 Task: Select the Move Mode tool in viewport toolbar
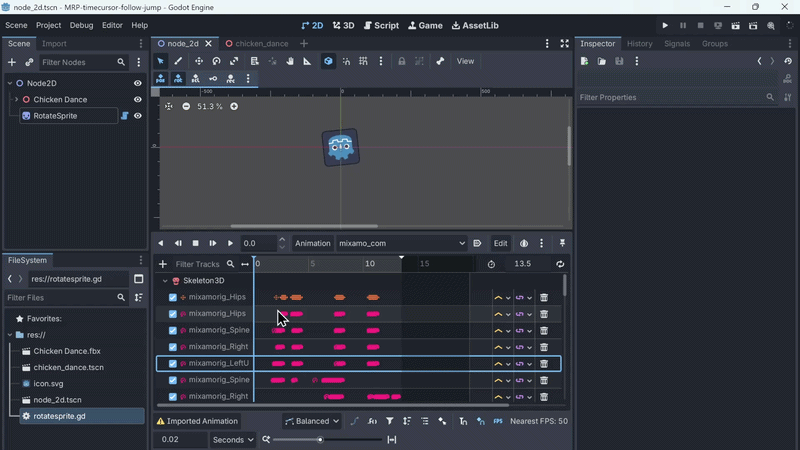(x=198, y=61)
